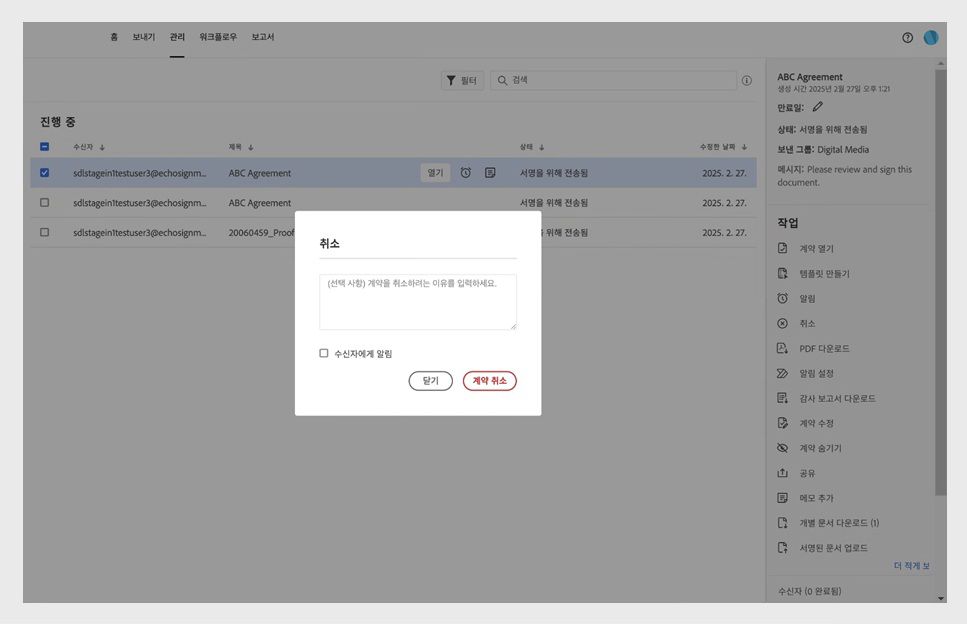Click 보낸 그룹: Digital Media text
This screenshot has width=967, height=624.
point(823,149)
